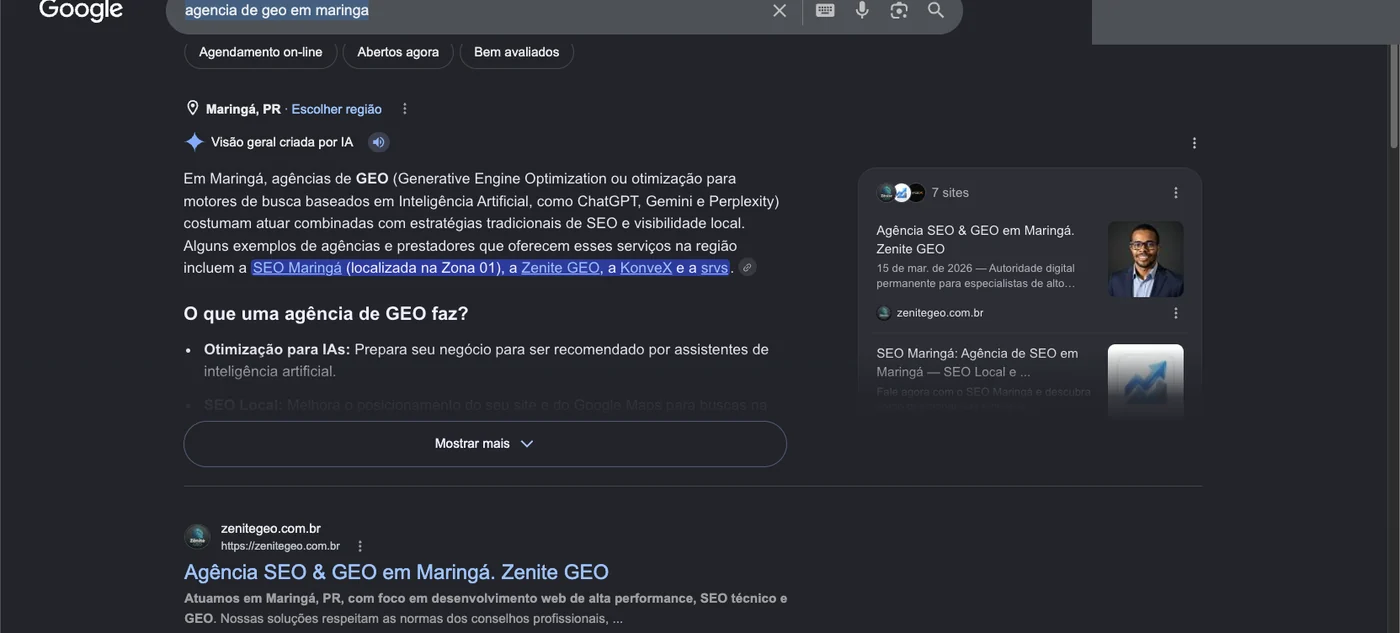This screenshot has width=1400, height=633.
Task: Open the AI overview options three-dot menu
Action: pos(1194,143)
